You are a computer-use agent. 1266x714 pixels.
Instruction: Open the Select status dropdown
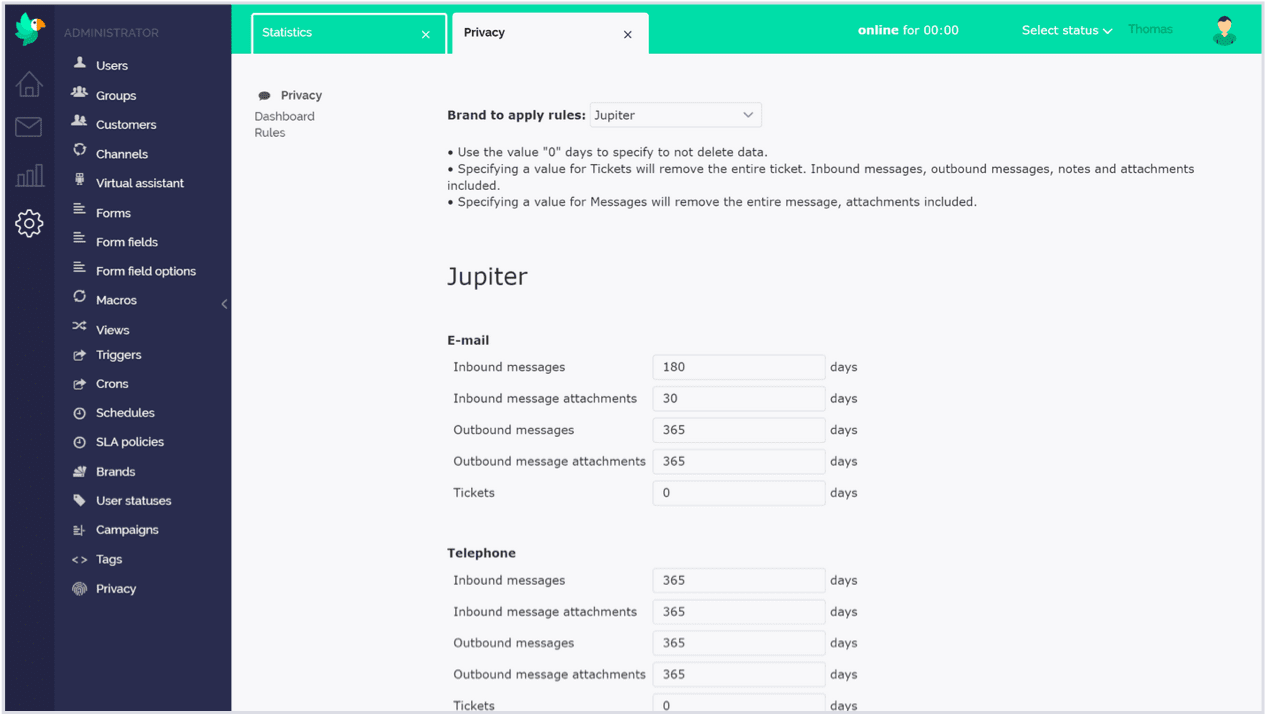1066,30
